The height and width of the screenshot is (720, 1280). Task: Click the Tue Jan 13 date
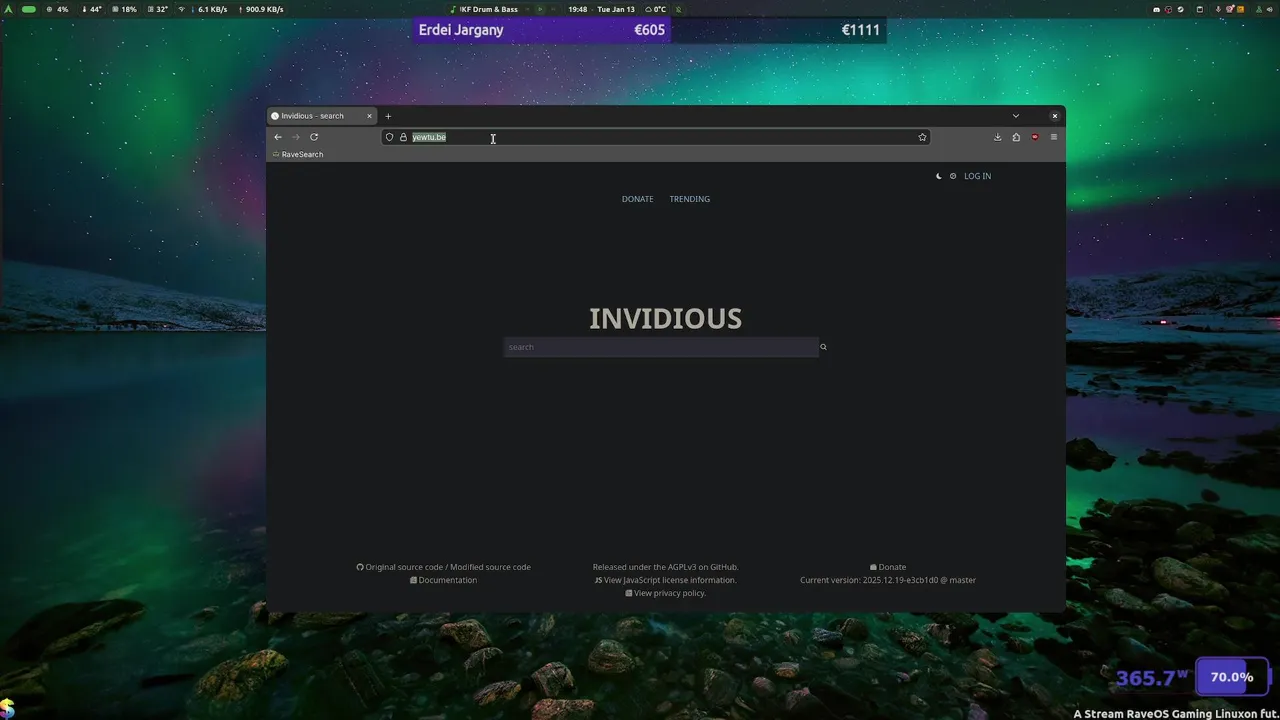(x=616, y=9)
